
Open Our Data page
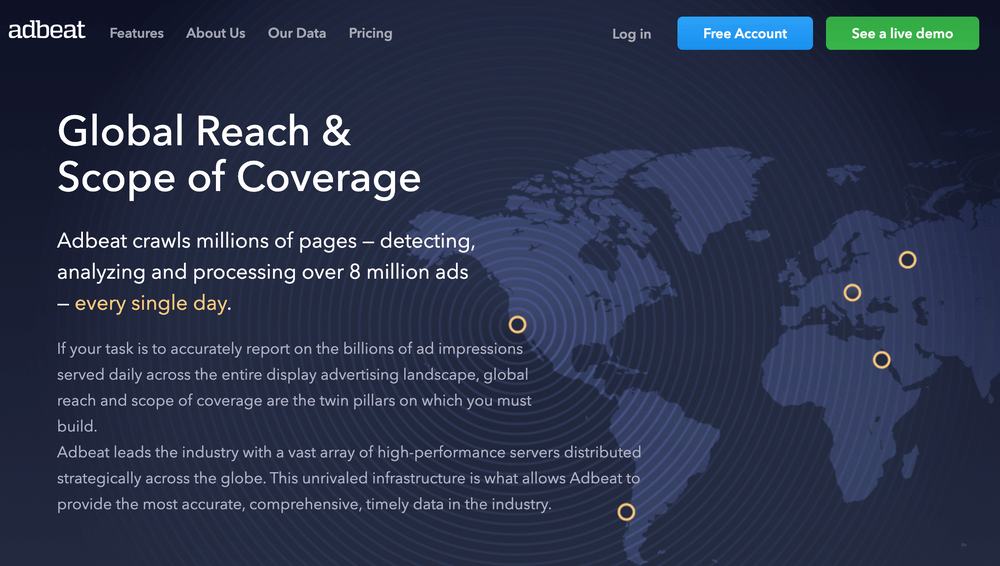[x=297, y=33]
